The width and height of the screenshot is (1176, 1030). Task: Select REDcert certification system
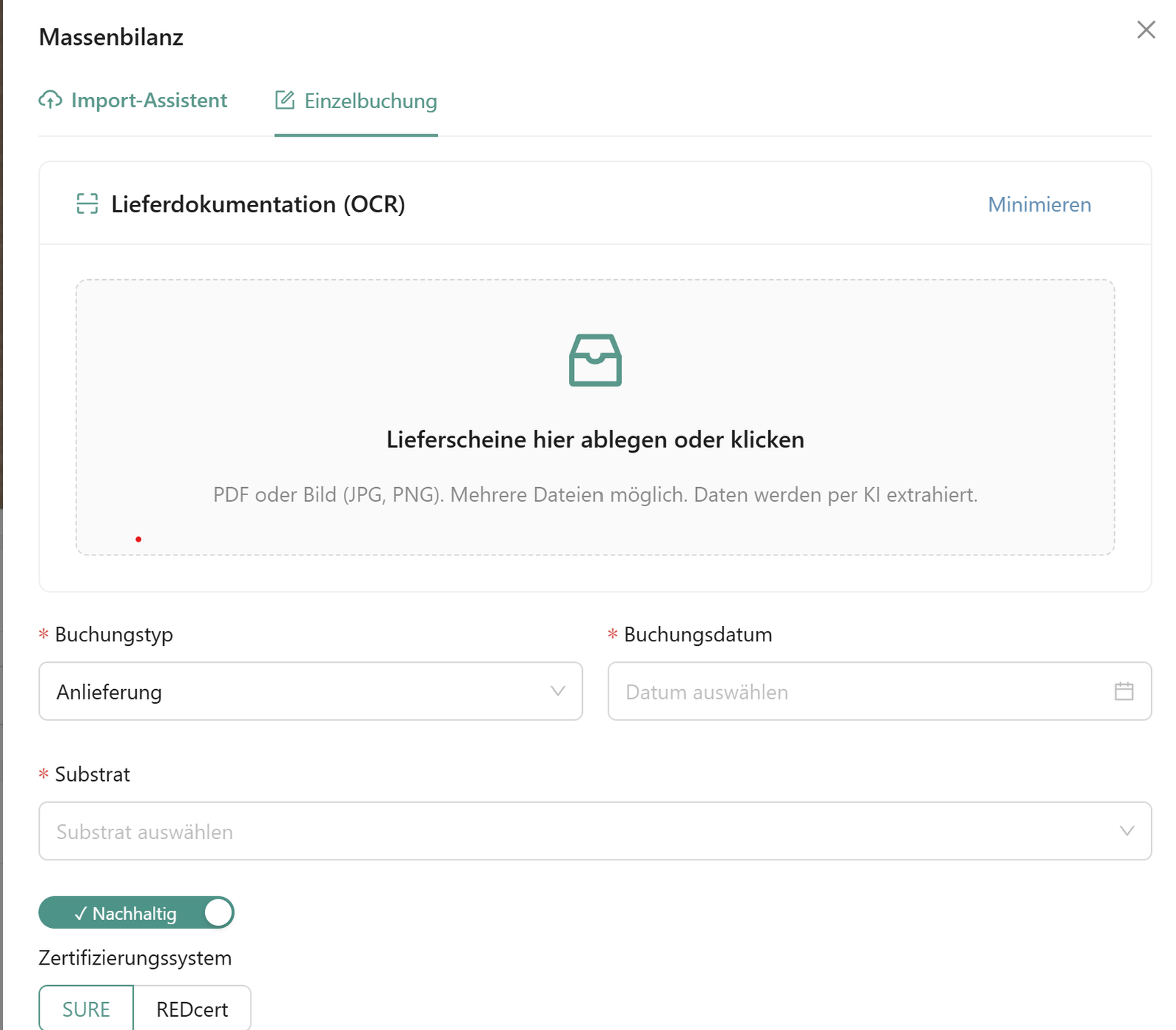[192, 1009]
